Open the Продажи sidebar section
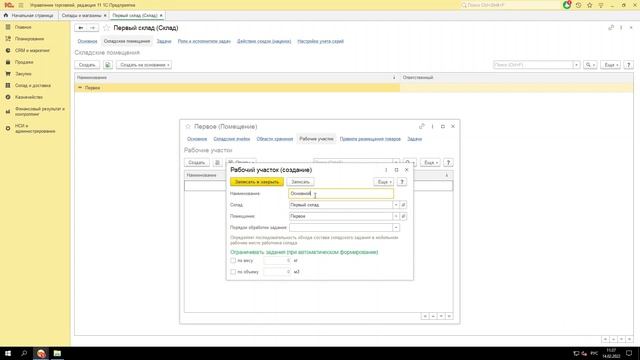The width and height of the screenshot is (640, 360). pyautogui.click(x=24, y=62)
